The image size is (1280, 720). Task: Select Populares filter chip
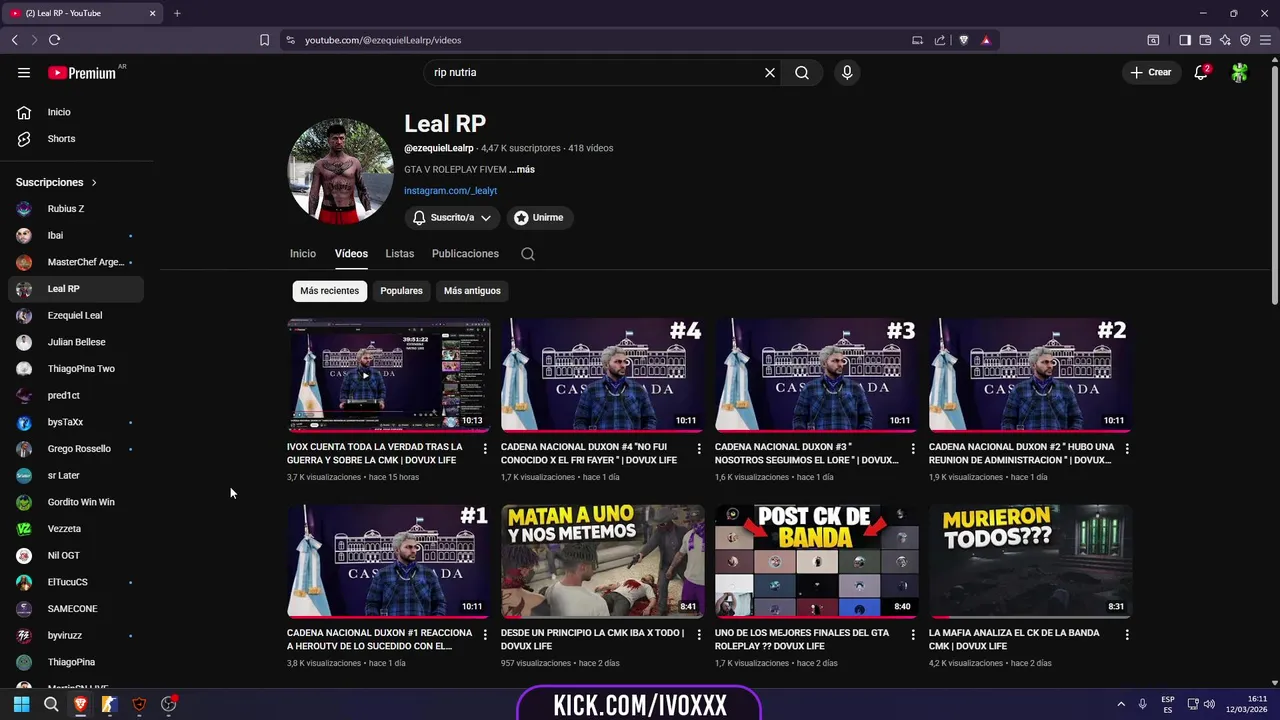click(401, 291)
